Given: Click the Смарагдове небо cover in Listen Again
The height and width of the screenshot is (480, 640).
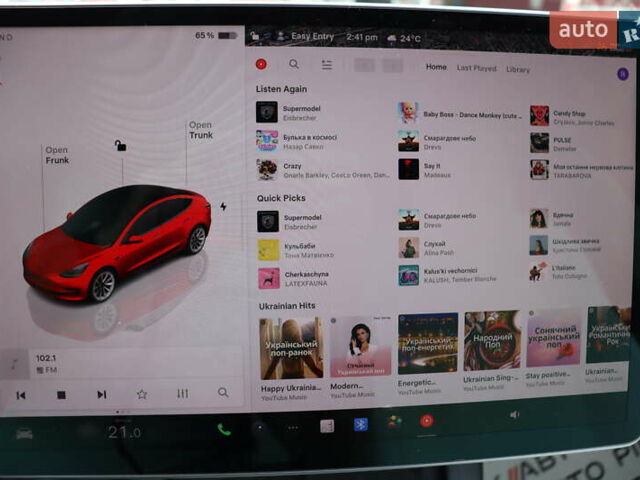Looking at the screenshot, I should tap(408, 141).
